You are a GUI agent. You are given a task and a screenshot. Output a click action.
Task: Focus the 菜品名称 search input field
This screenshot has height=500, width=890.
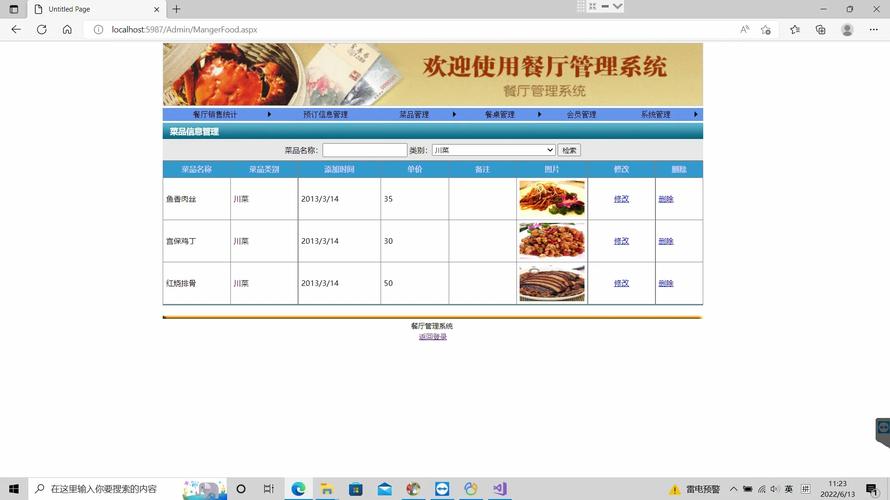point(364,150)
